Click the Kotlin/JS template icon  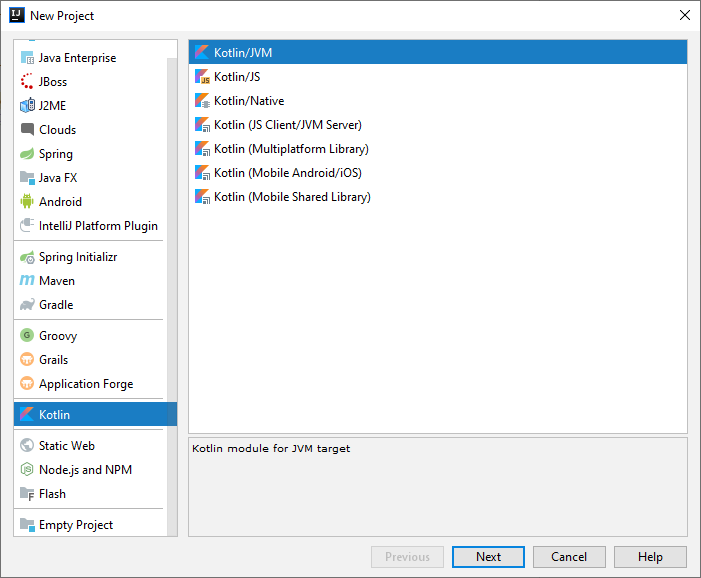[x=202, y=77]
